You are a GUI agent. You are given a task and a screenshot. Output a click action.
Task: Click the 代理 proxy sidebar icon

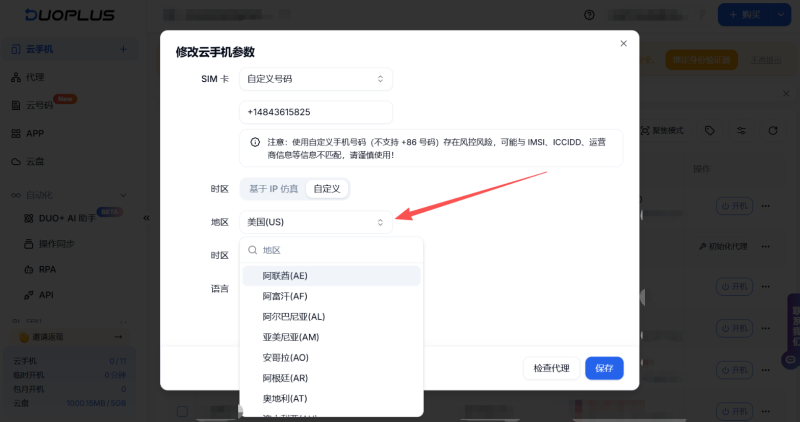click(x=17, y=77)
